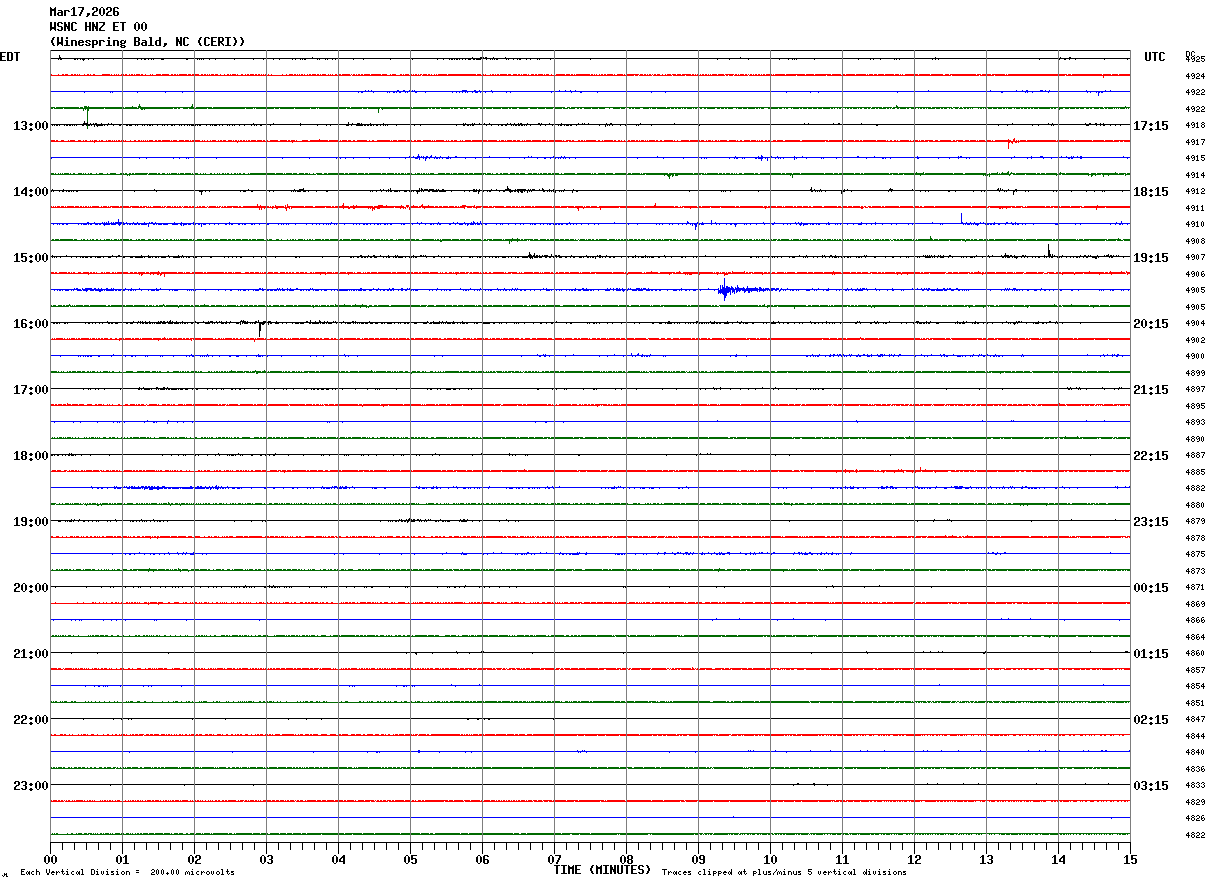Click the 17:15 UTC time label

coord(1151,126)
